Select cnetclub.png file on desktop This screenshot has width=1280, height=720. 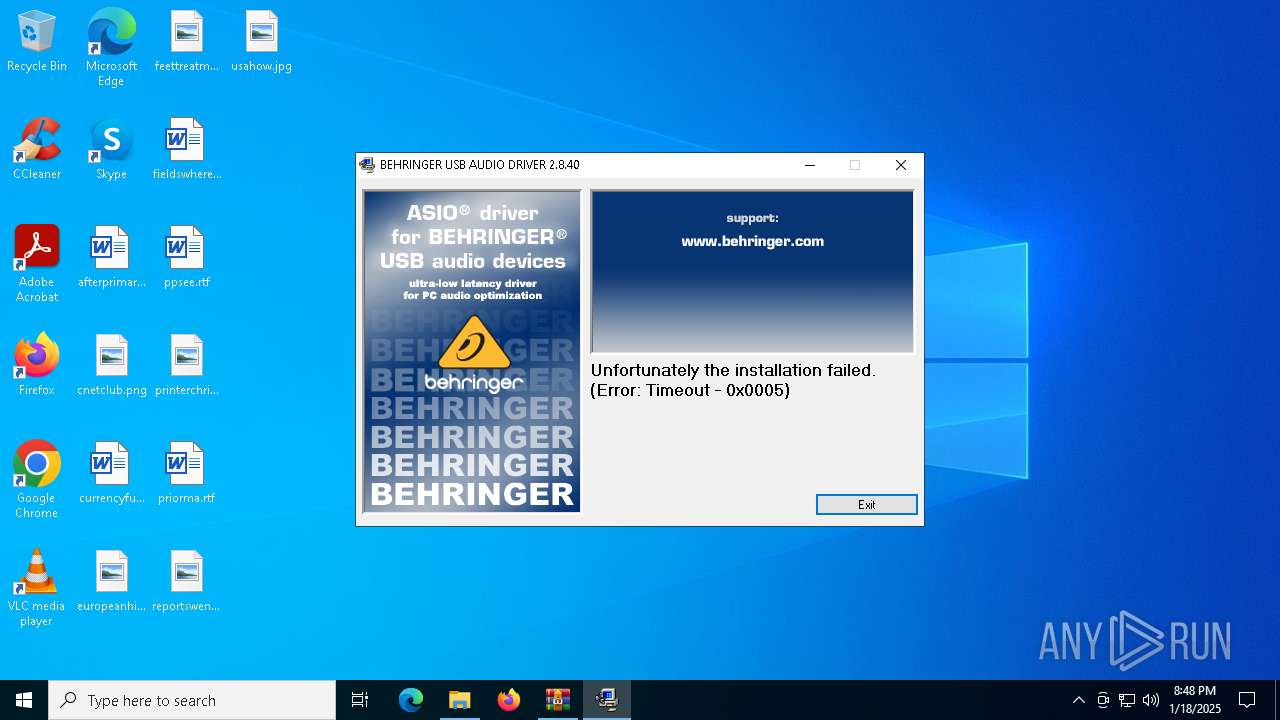[x=111, y=366]
